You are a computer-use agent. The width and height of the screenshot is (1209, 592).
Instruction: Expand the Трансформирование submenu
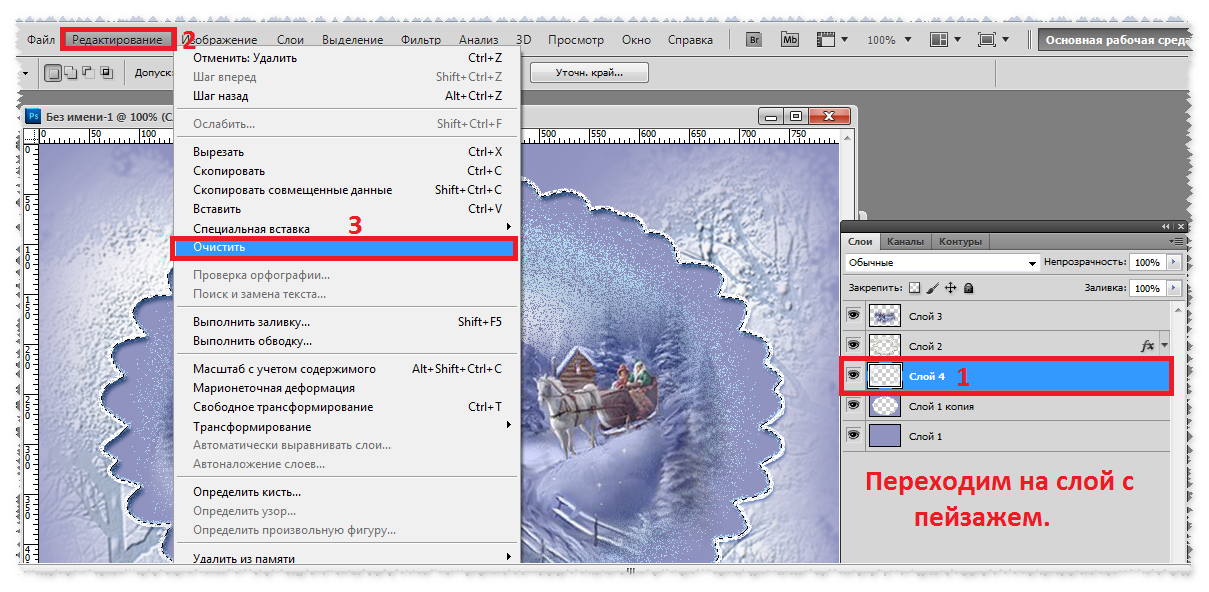(509, 426)
